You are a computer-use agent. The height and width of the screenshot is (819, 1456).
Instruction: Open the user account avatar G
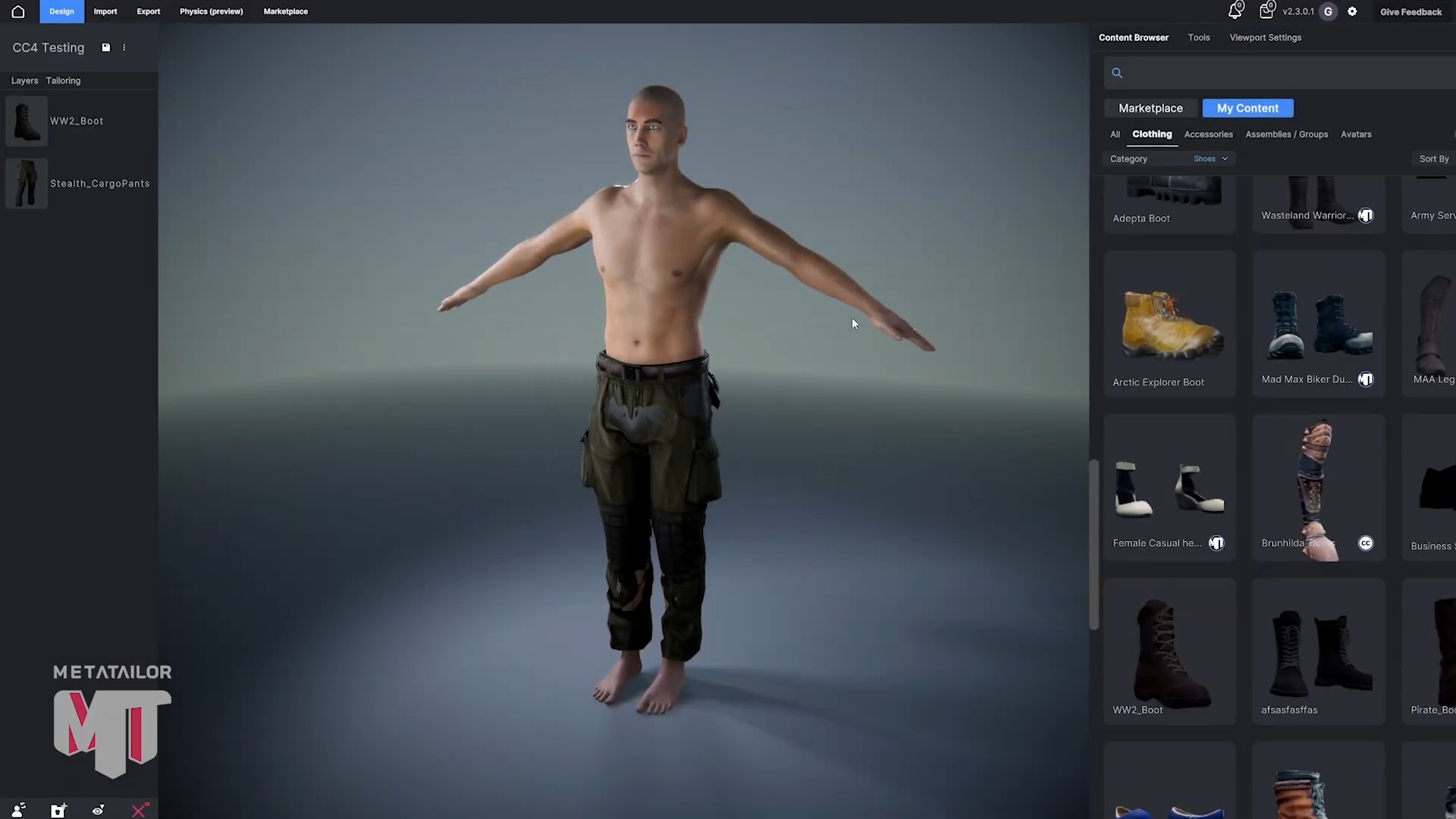[x=1328, y=11]
